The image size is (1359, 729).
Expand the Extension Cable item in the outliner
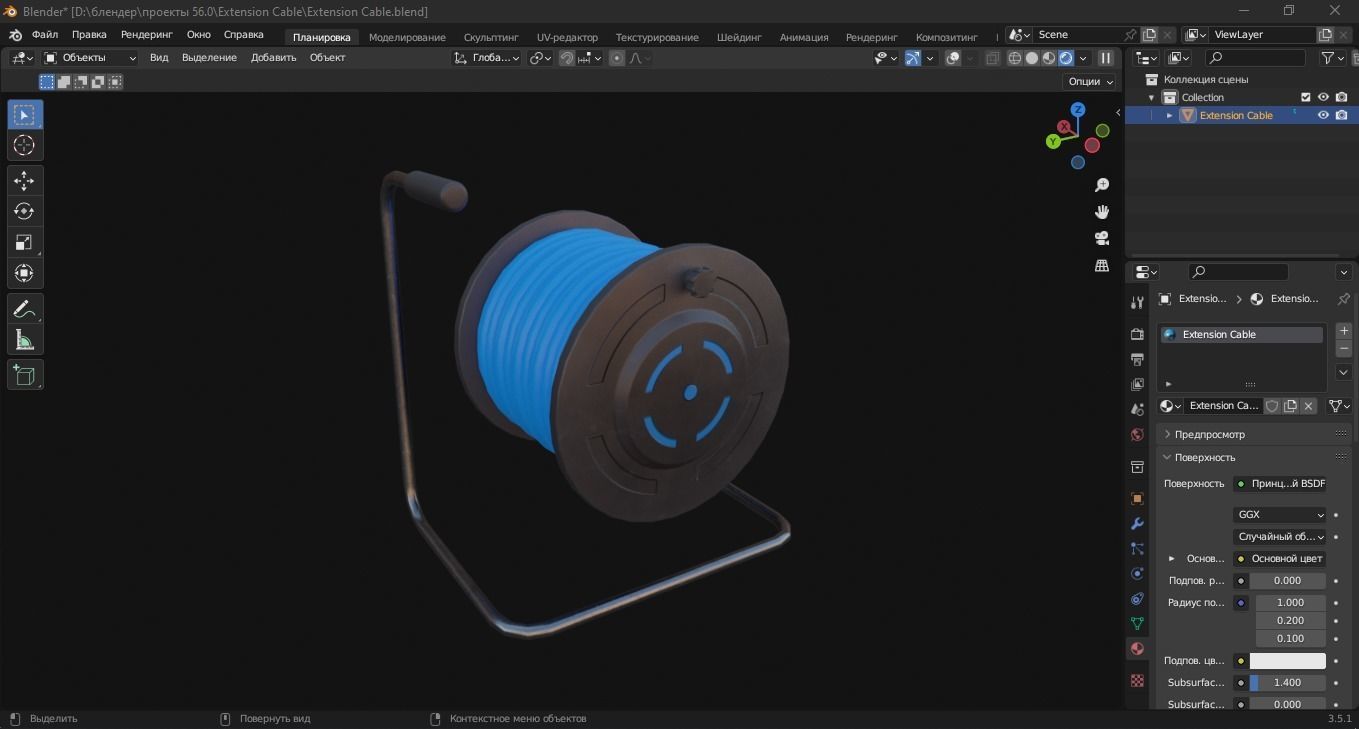[x=1169, y=115]
